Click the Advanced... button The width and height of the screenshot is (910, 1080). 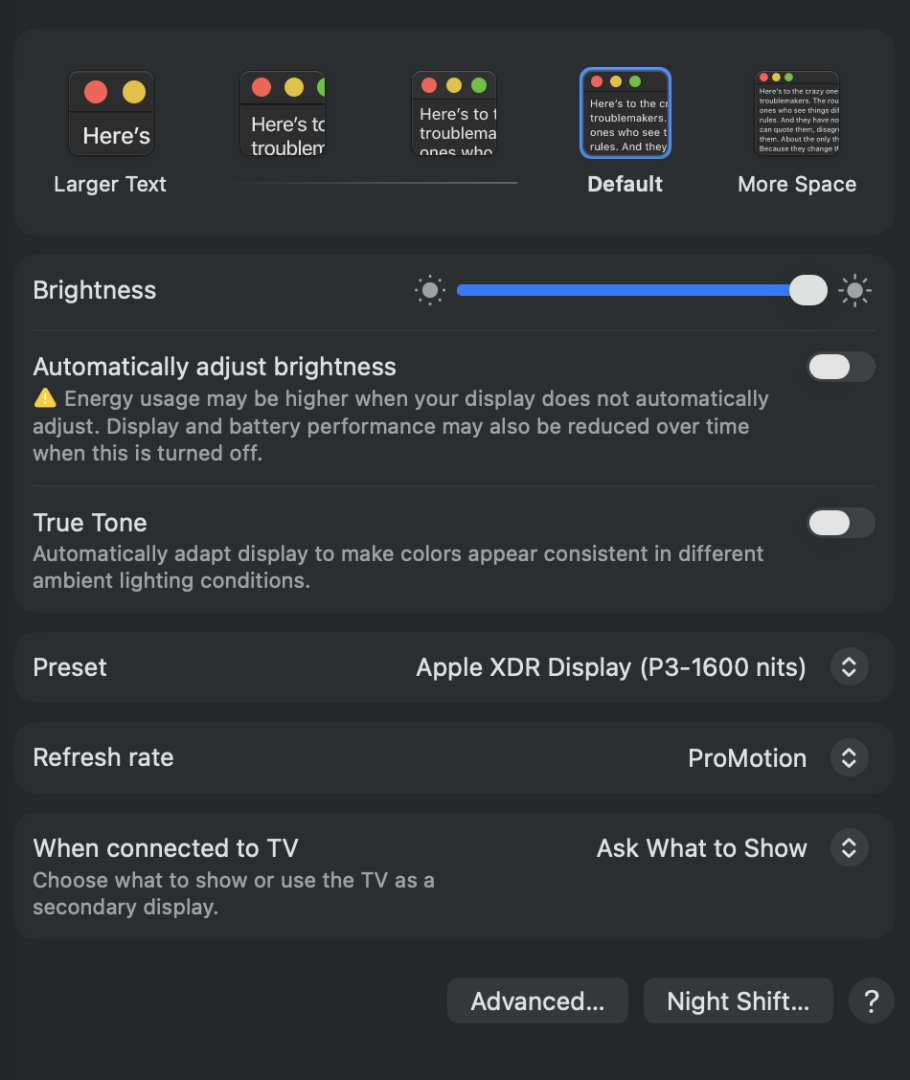point(537,1001)
